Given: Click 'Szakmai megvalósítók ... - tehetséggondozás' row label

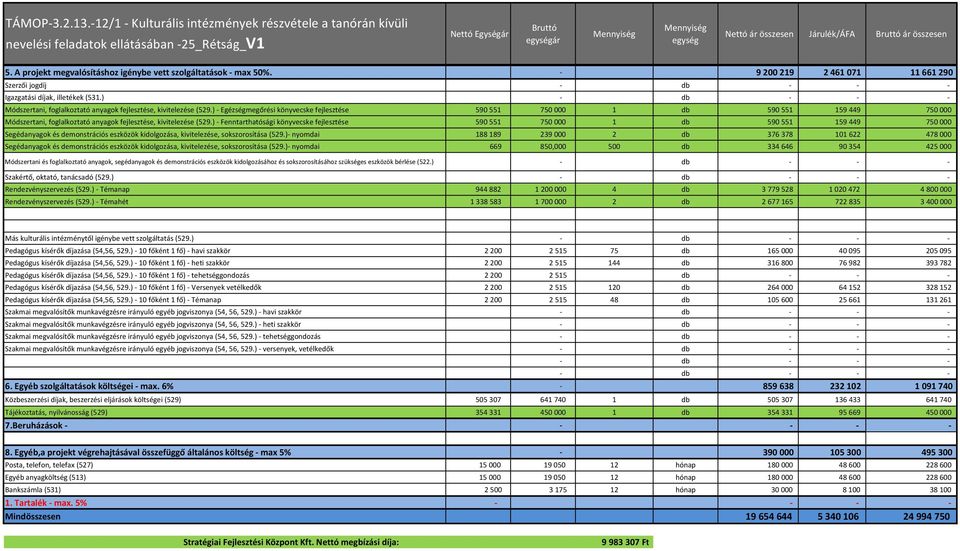Looking at the screenshot, I should click(162, 337).
